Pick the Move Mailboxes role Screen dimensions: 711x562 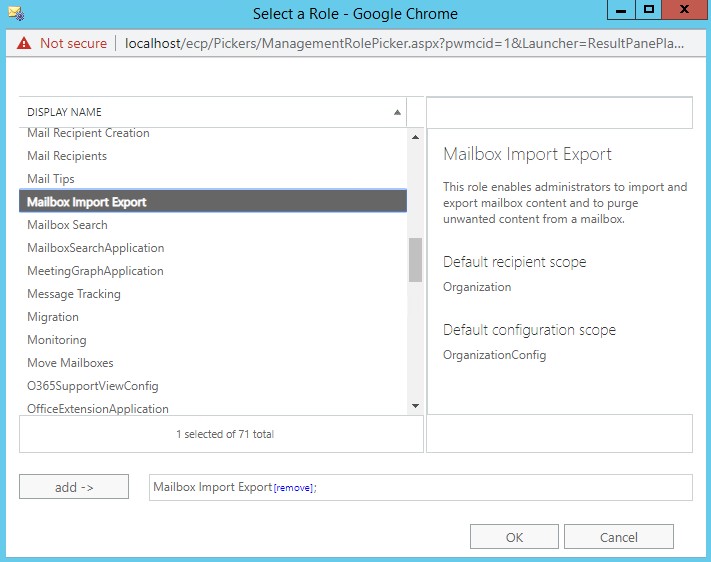[x=70, y=363]
